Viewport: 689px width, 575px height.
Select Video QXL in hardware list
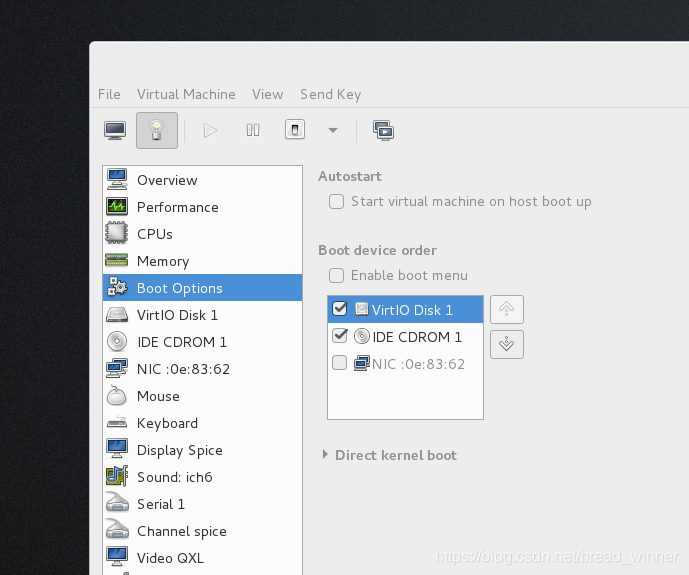[x=203, y=558]
